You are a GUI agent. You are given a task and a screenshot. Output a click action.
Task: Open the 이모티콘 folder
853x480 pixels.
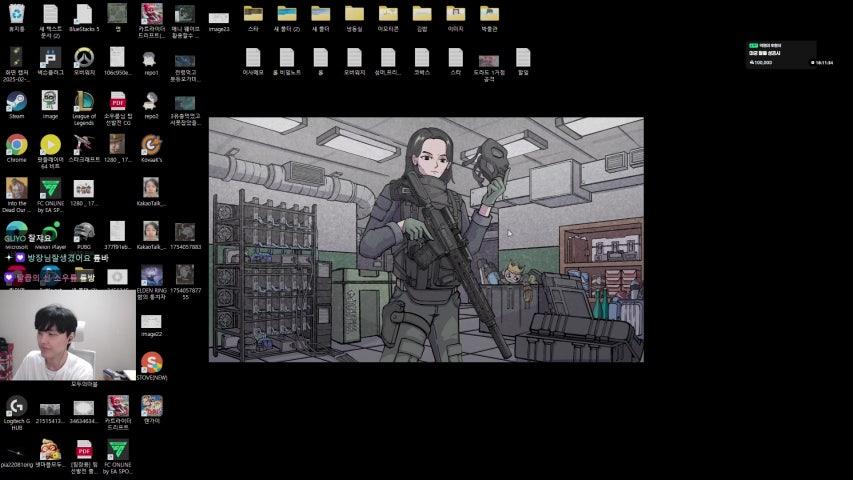388,17
